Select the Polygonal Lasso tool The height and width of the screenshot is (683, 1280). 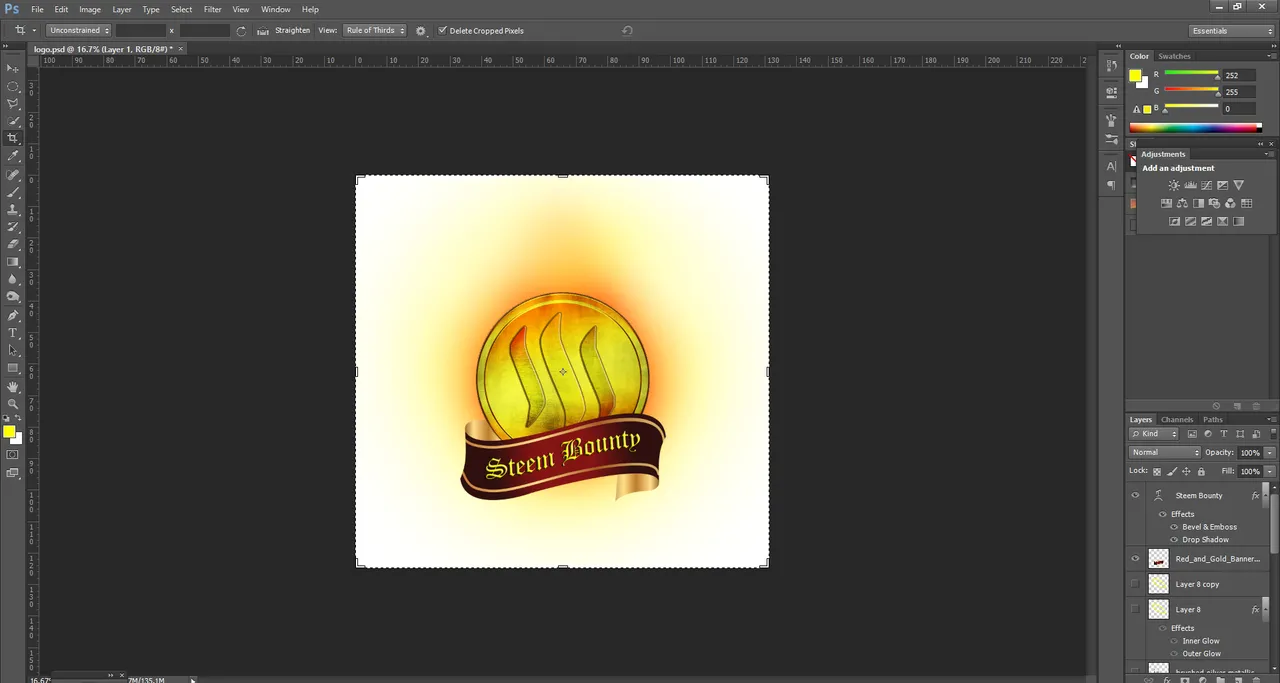click(13, 103)
